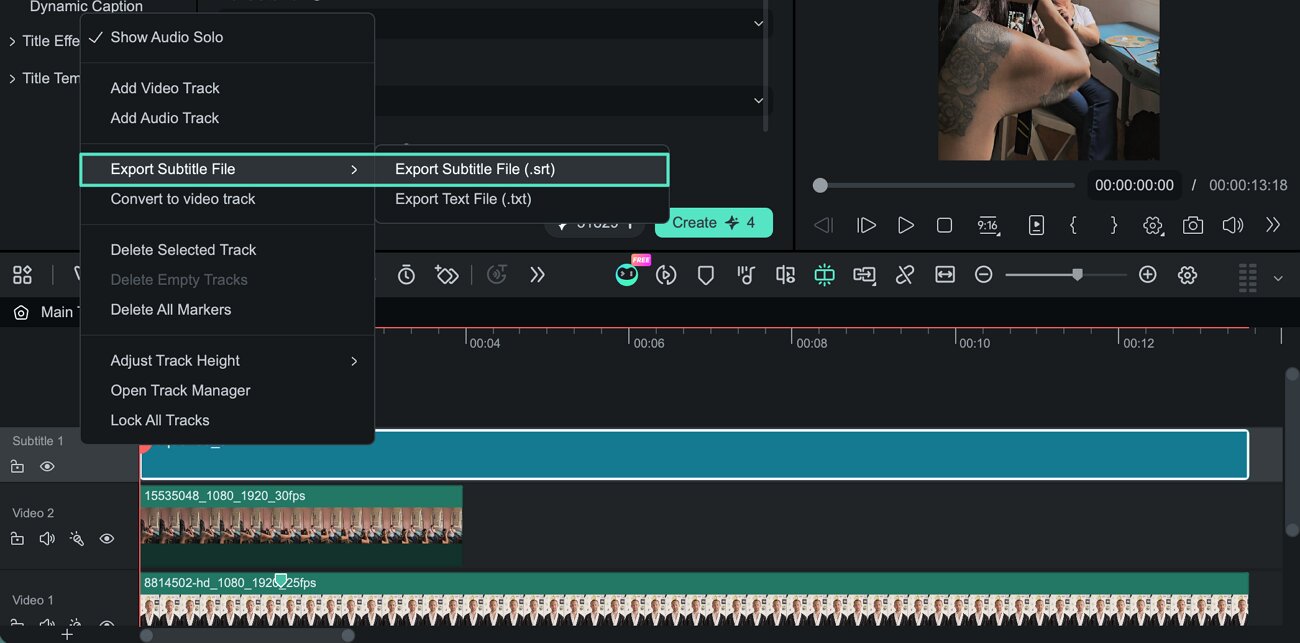Open timeline settings gear icon
This screenshot has width=1300, height=643.
click(1188, 275)
